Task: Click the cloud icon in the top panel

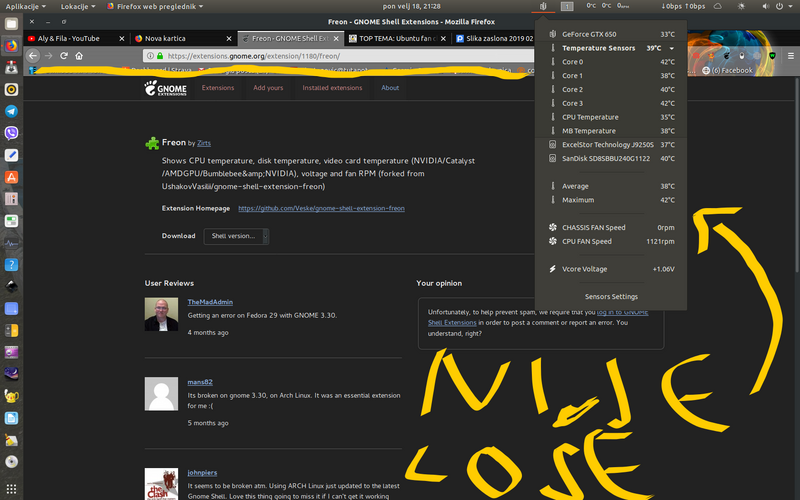Action: (717, 6)
